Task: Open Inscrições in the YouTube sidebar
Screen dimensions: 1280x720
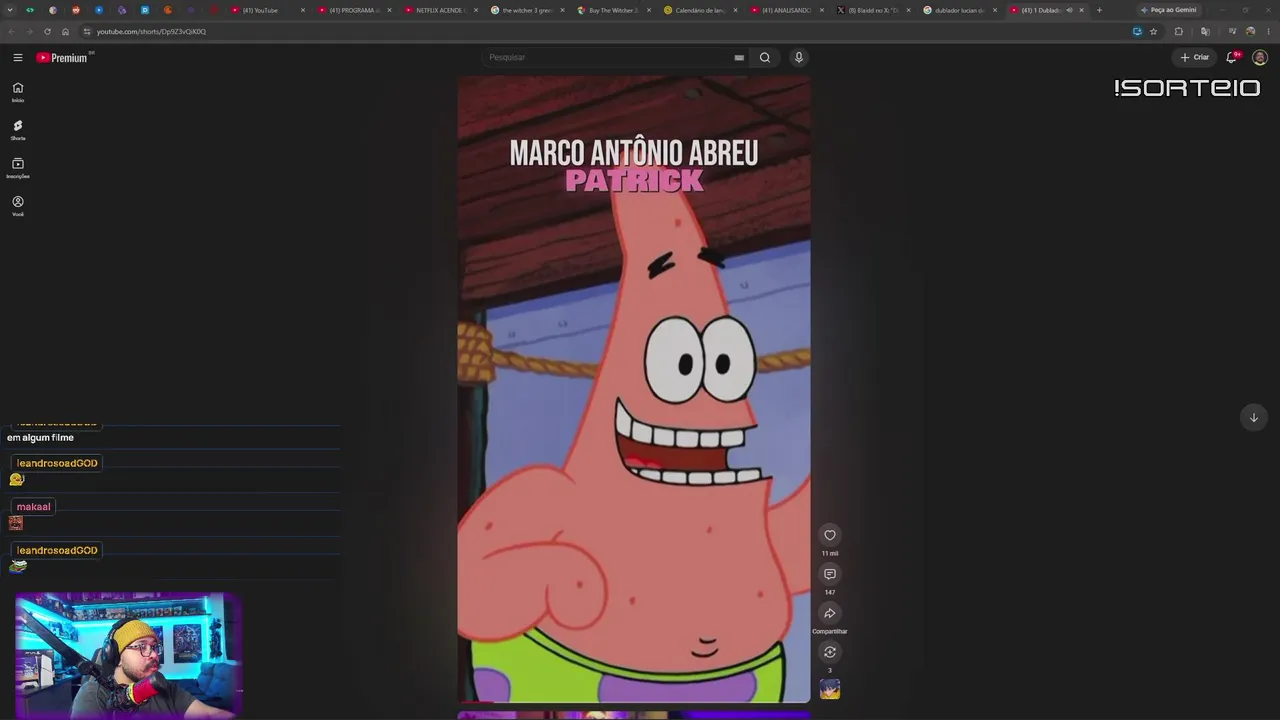Action: [x=18, y=168]
